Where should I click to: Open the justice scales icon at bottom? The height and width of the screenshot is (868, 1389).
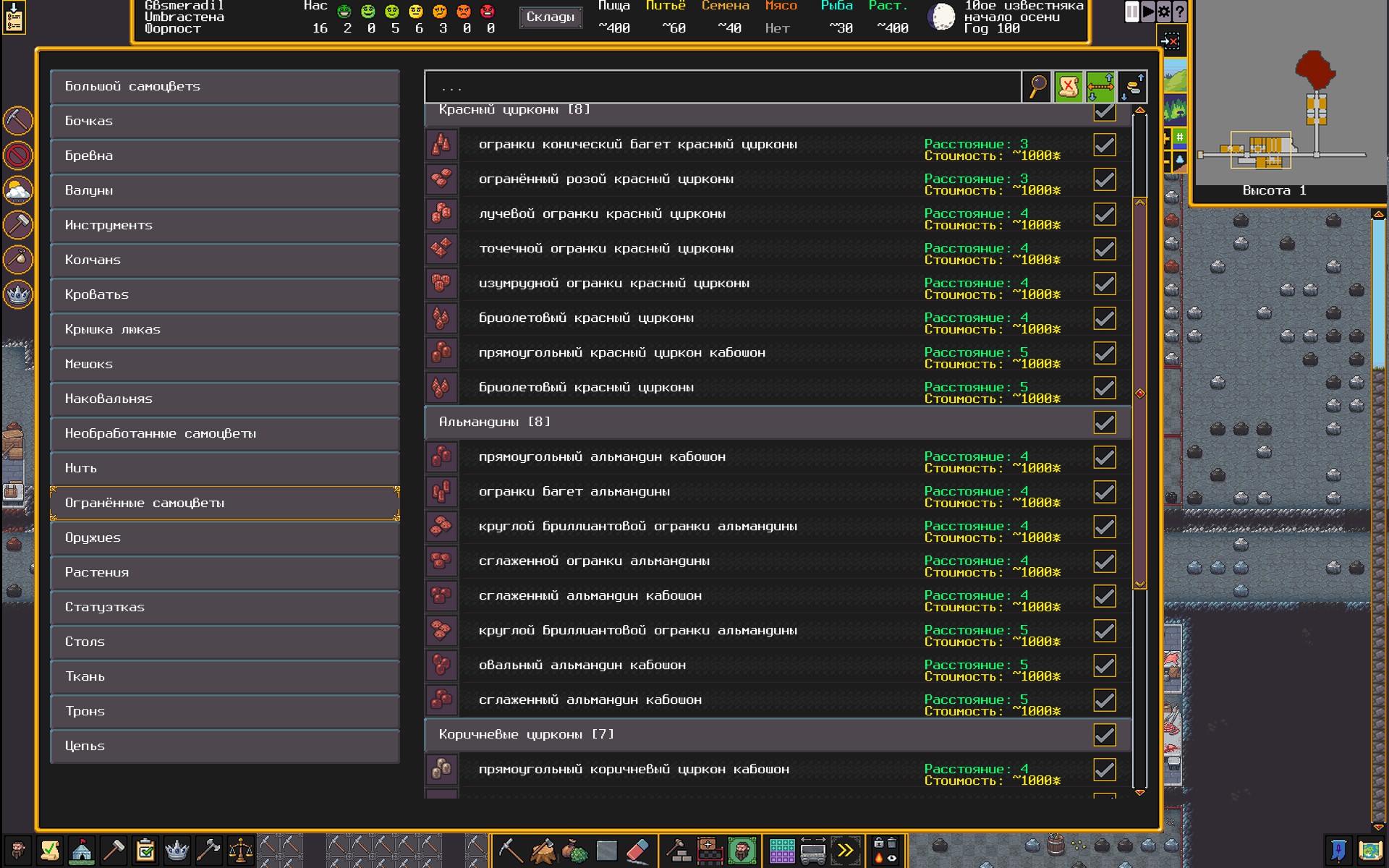240,851
